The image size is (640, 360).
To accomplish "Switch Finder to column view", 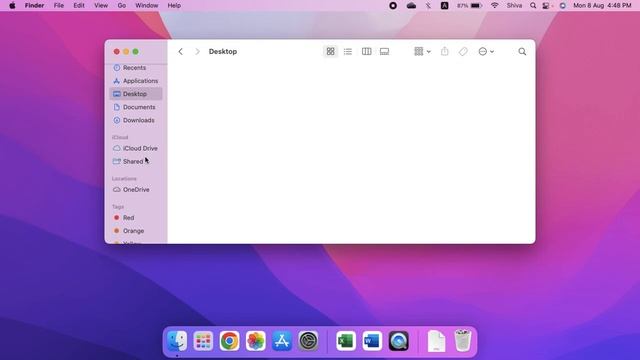I will pos(367,51).
